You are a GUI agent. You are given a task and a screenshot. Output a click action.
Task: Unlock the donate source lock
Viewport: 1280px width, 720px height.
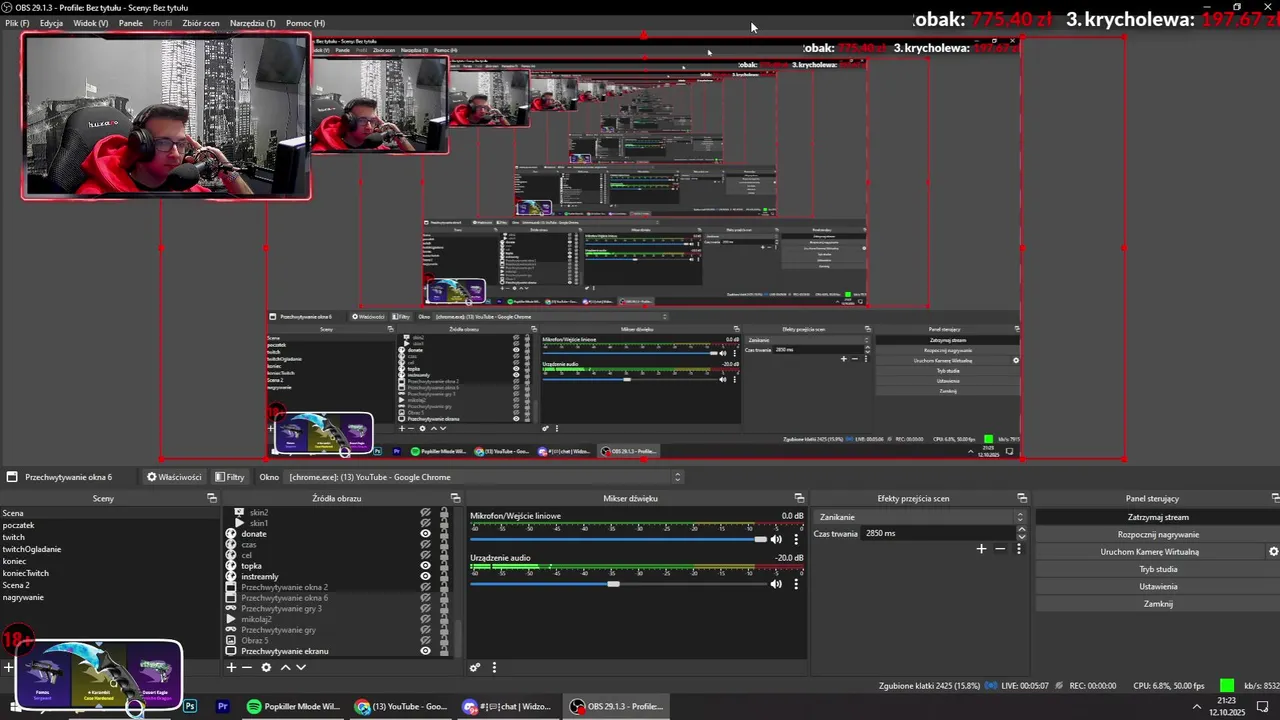click(444, 534)
